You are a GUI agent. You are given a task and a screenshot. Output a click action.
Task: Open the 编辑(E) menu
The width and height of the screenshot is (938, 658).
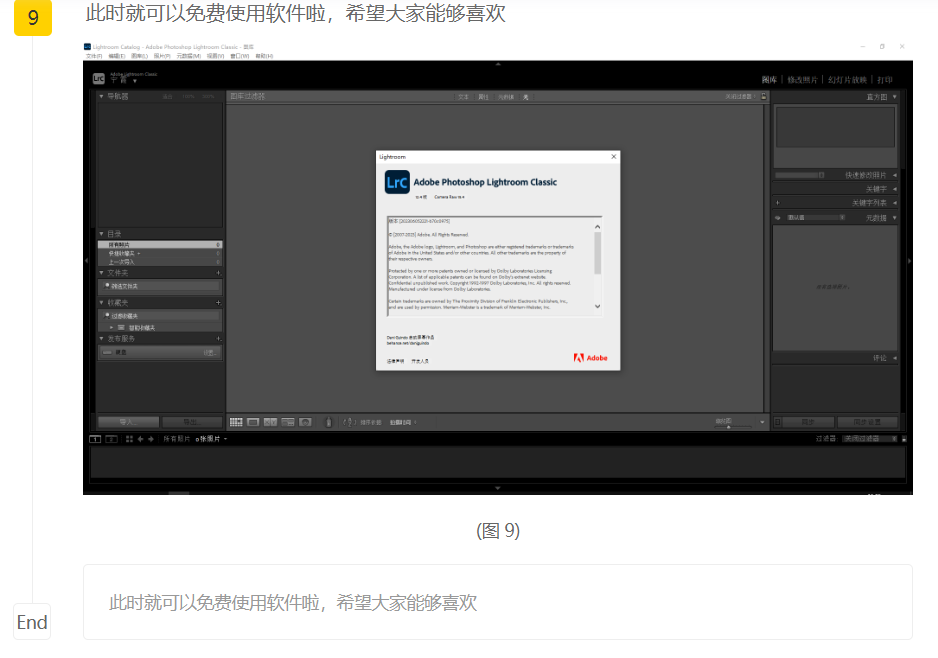pyautogui.click(x=117, y=56)
